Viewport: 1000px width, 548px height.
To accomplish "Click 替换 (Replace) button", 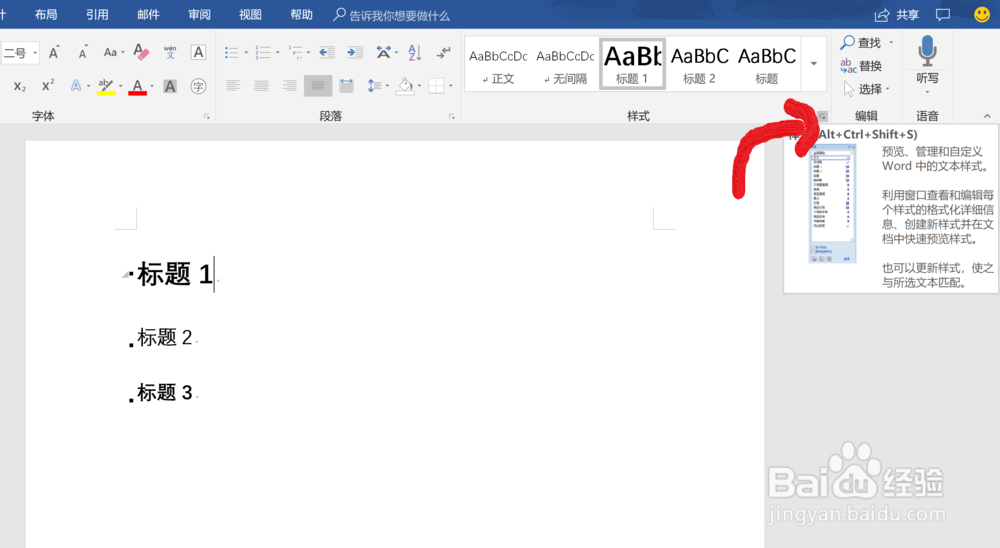I will tap(861, 66).
